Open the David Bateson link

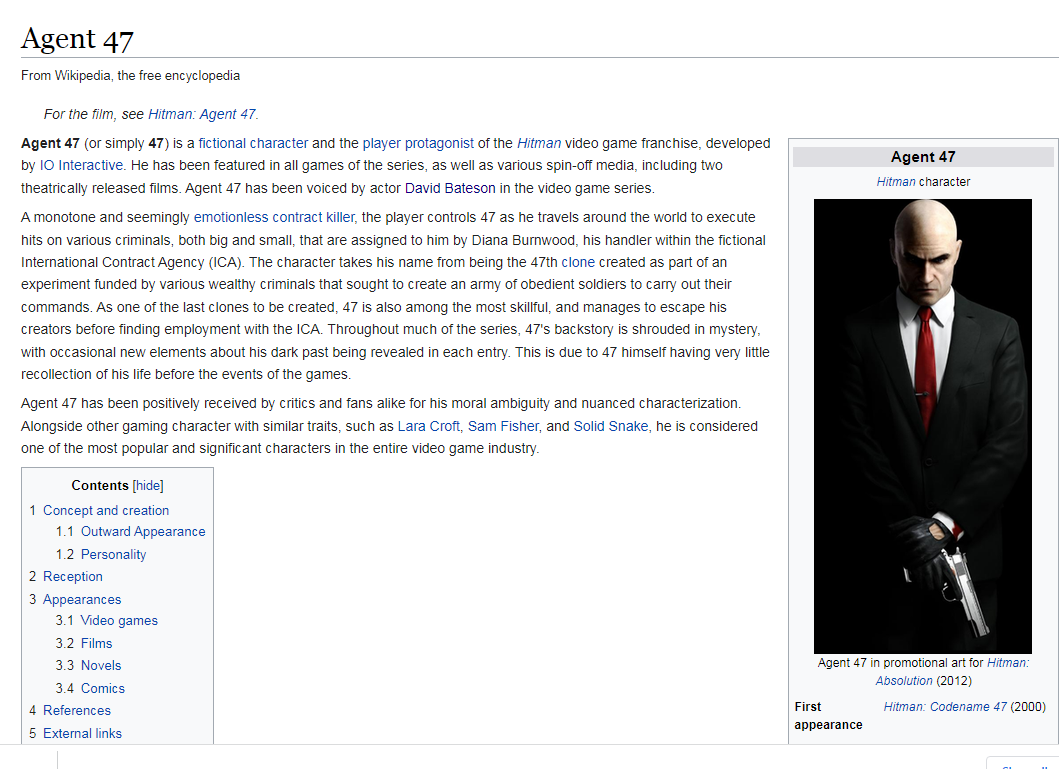[x=450, y=188]
